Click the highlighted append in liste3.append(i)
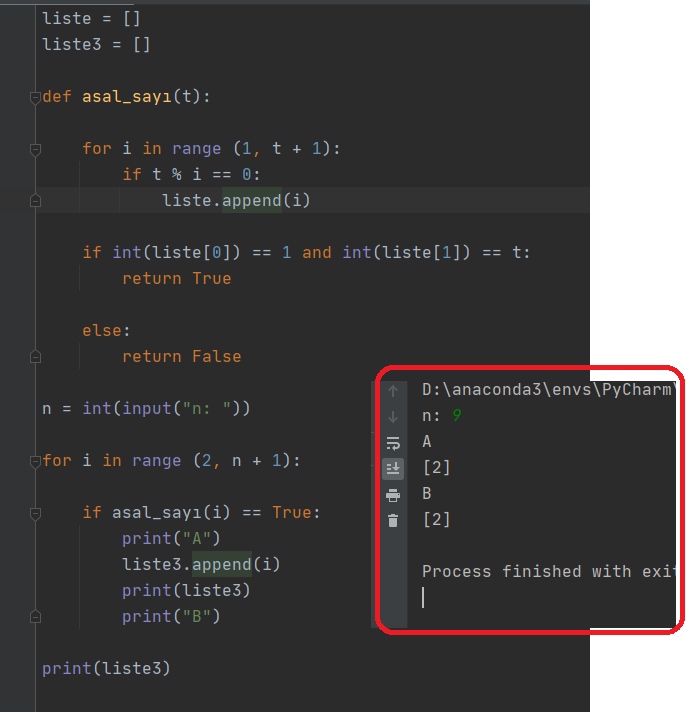This screenshot has height=712, width=686. pyautogui.click(x=222, y=564)
